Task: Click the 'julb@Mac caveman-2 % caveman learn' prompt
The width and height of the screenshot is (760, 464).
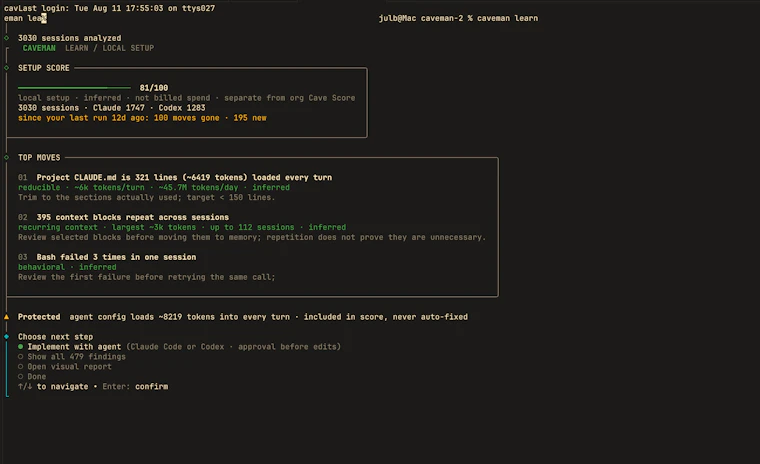Action: [x=458, y=18]
